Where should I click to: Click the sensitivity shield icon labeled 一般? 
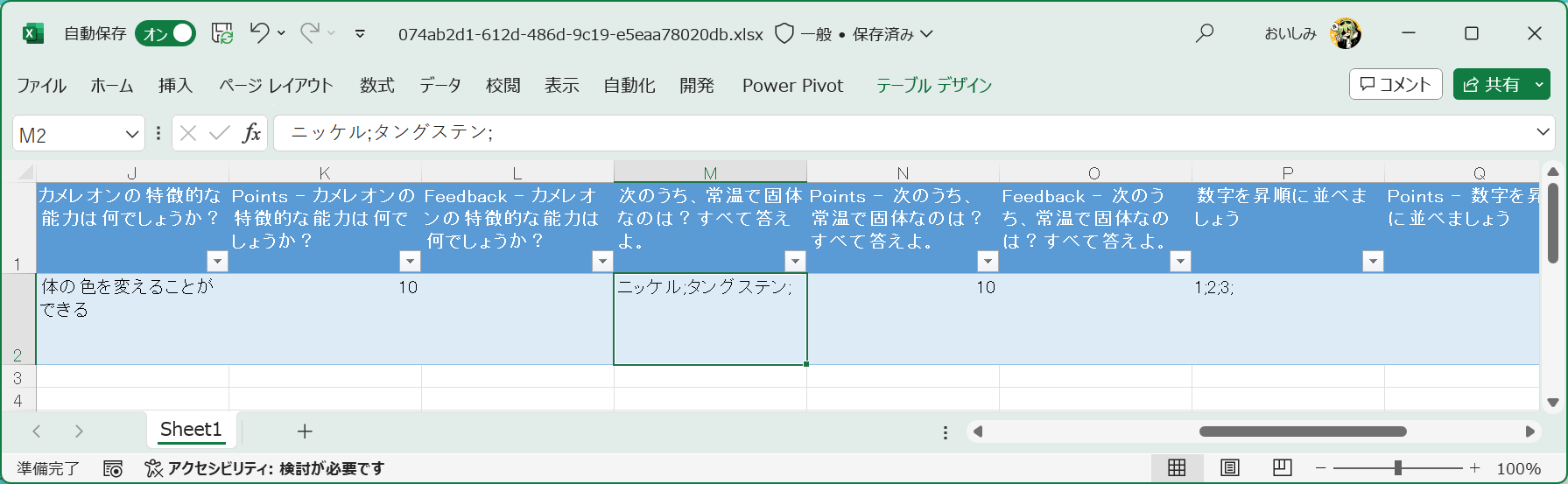pos(784,33)
